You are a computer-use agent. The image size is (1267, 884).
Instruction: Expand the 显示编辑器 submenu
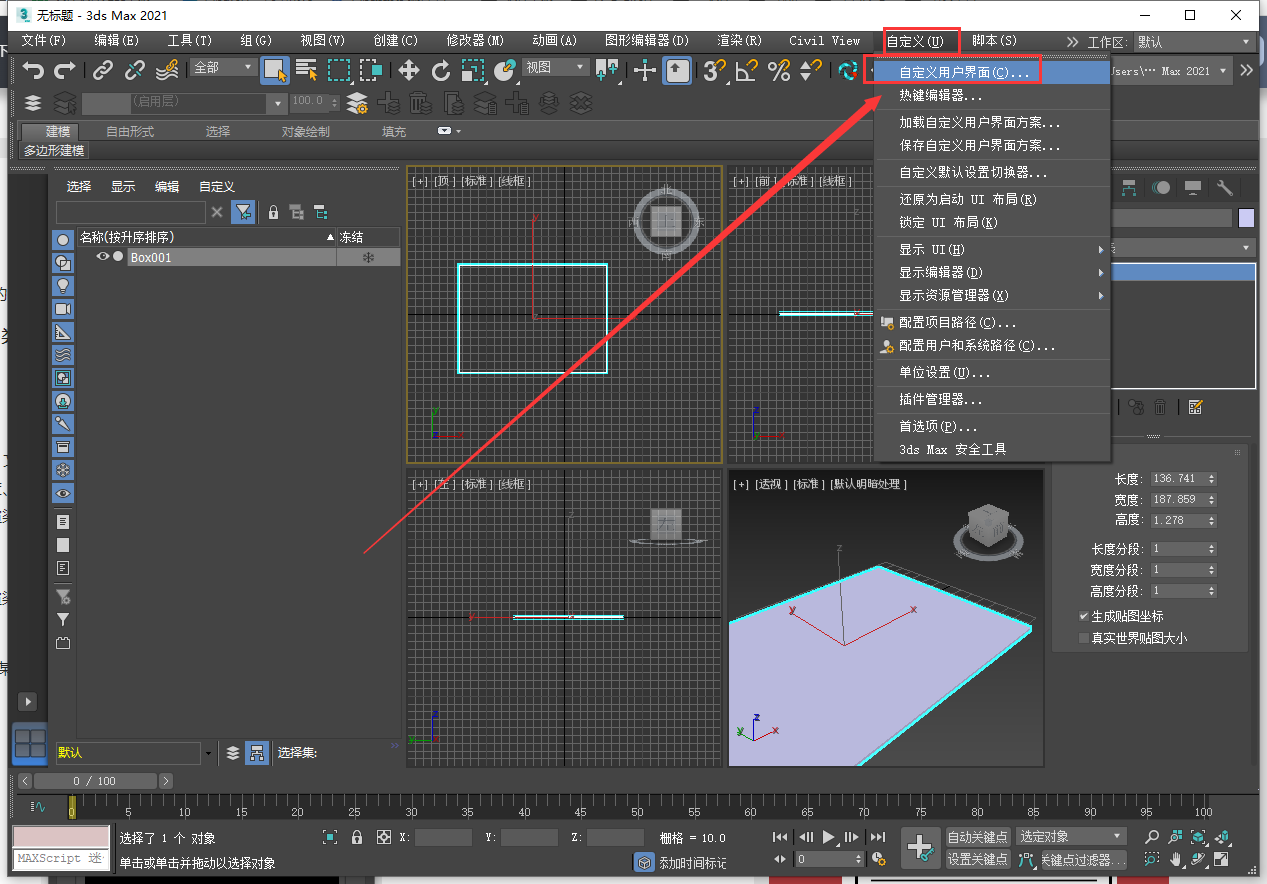(992, 272)
